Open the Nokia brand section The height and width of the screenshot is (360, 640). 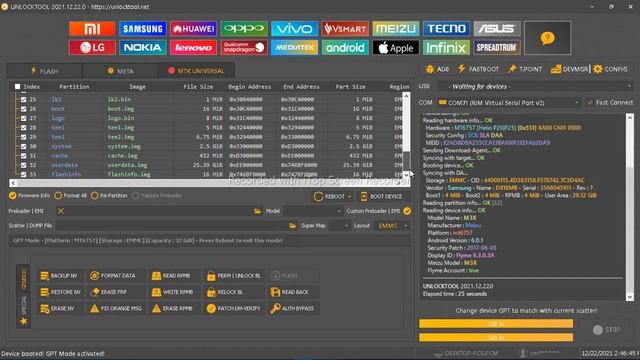[x=143, y=47]
